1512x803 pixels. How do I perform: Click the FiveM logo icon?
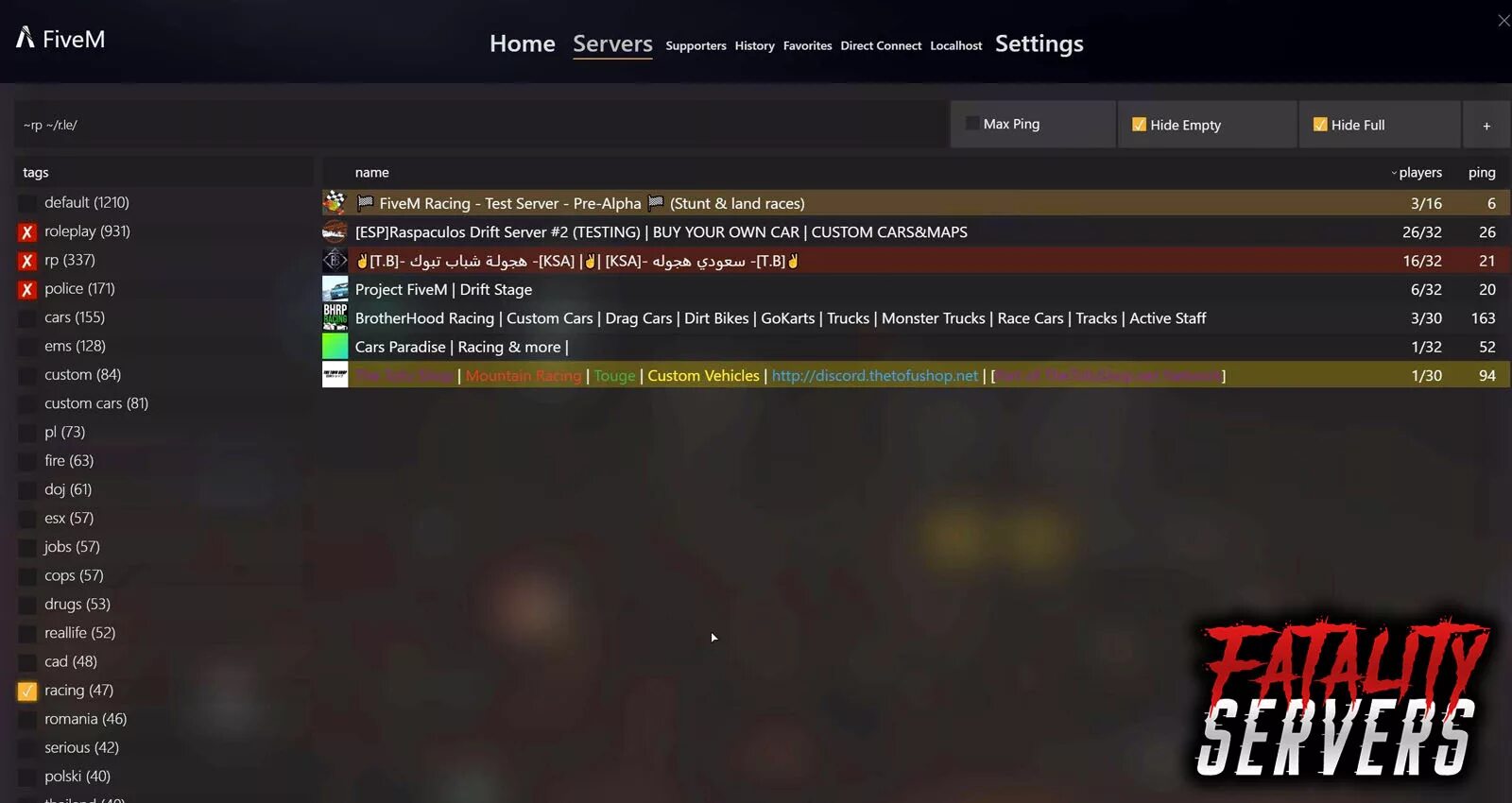click(x=26, y=38)
